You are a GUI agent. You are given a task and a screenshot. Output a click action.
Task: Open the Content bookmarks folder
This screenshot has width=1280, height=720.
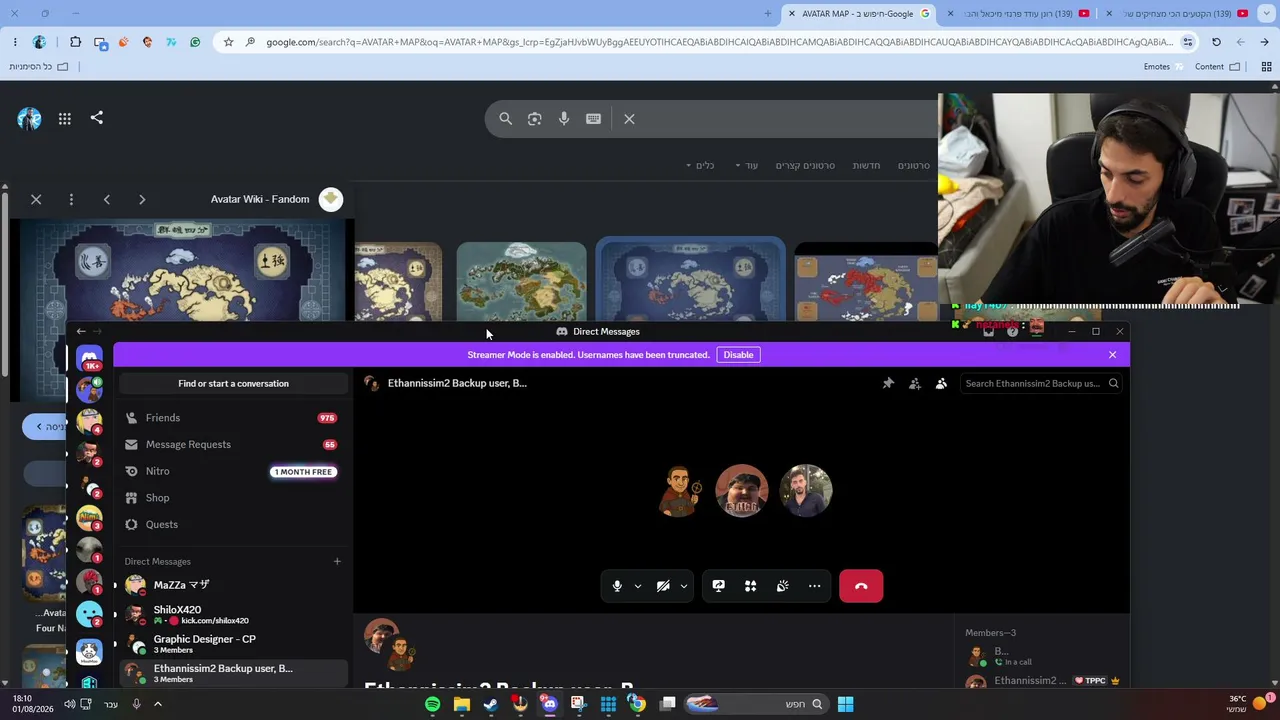pyautogui.click(x=1217, y=67)
